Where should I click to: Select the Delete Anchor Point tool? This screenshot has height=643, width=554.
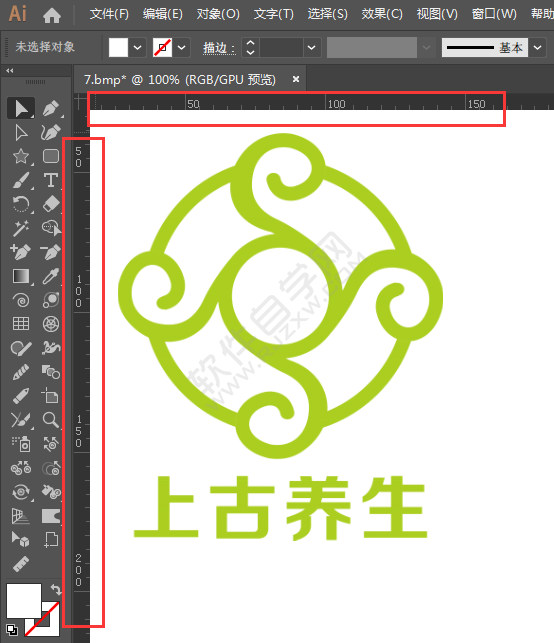tap(51, 252)
